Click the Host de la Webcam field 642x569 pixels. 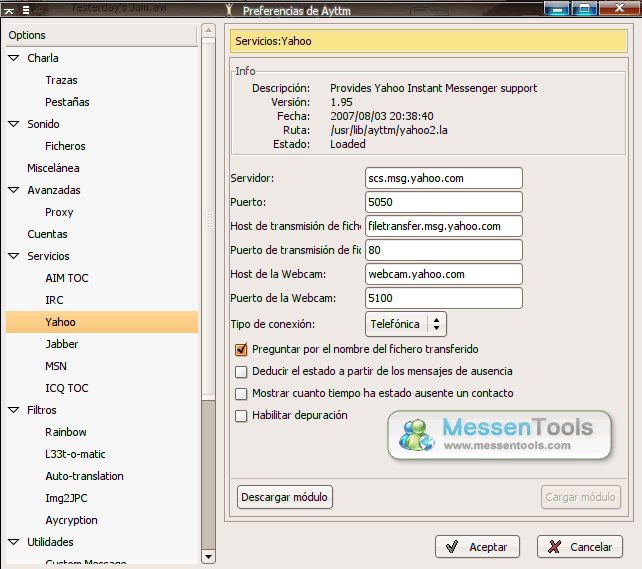pos(443,274)
